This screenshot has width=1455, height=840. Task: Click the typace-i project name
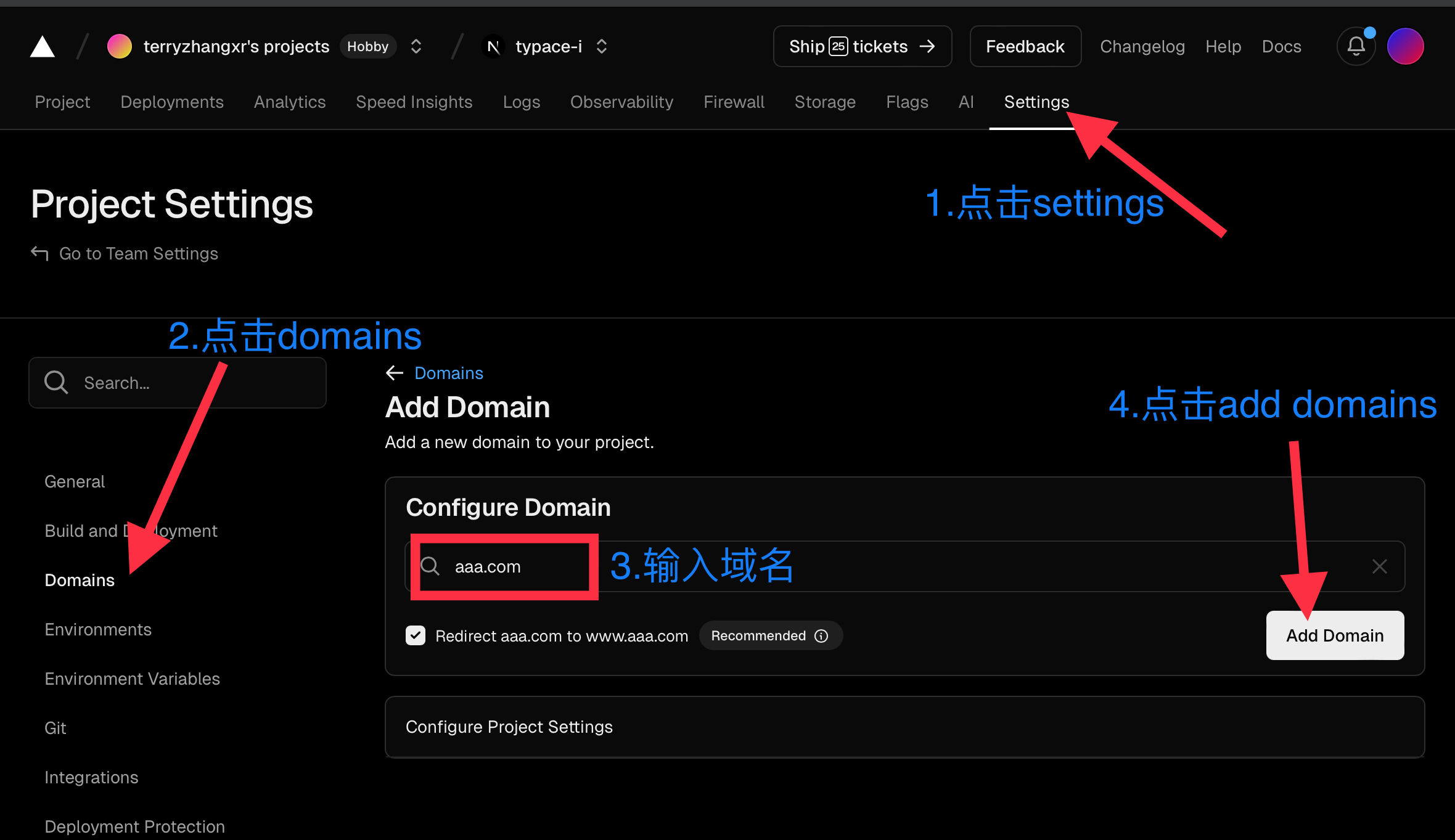tap(549, 46)
